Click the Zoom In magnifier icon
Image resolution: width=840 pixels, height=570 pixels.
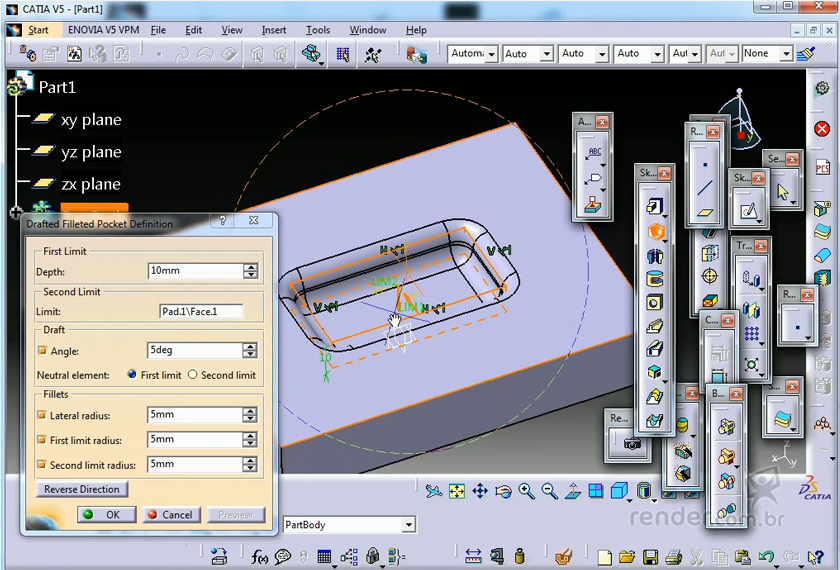point(527,491)
